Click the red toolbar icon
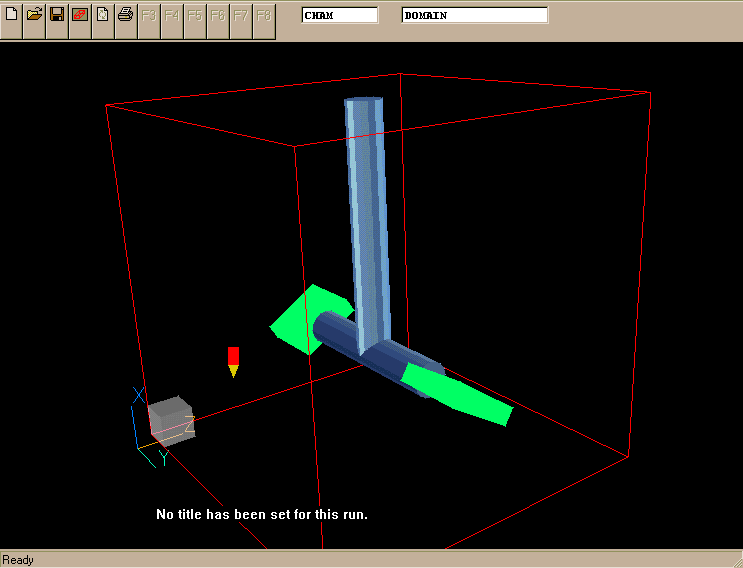743x568 pixels. 80,15
